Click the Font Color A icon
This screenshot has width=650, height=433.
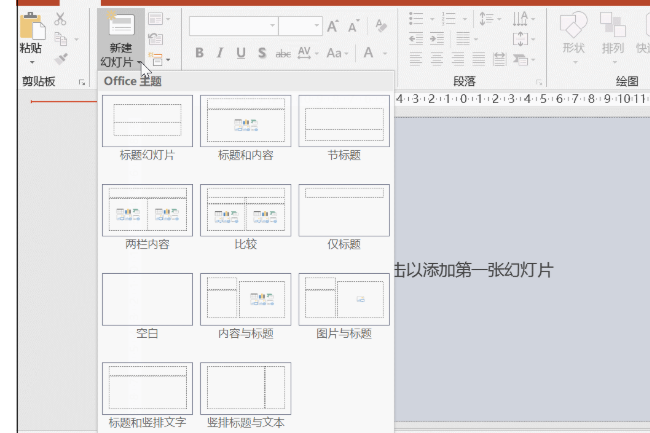pyautogui.click(x=369, y=53)
